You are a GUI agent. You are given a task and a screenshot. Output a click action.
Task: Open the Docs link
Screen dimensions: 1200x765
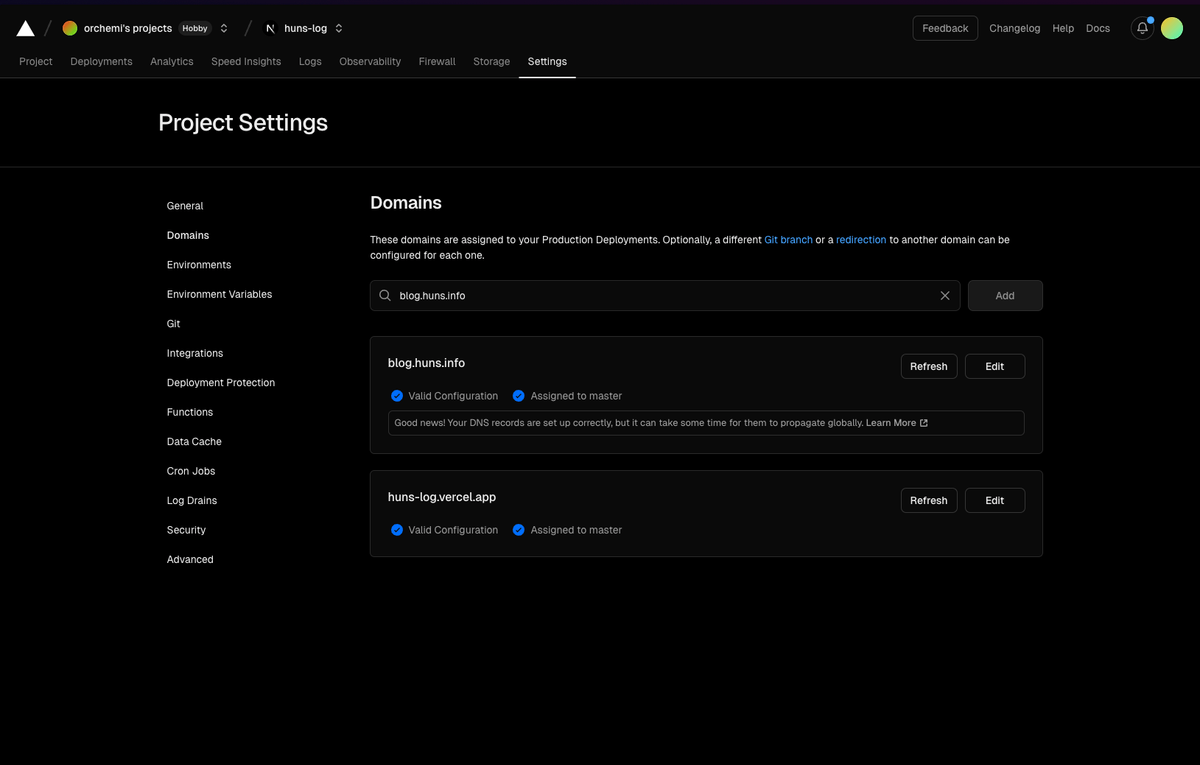pos(1098,28)
